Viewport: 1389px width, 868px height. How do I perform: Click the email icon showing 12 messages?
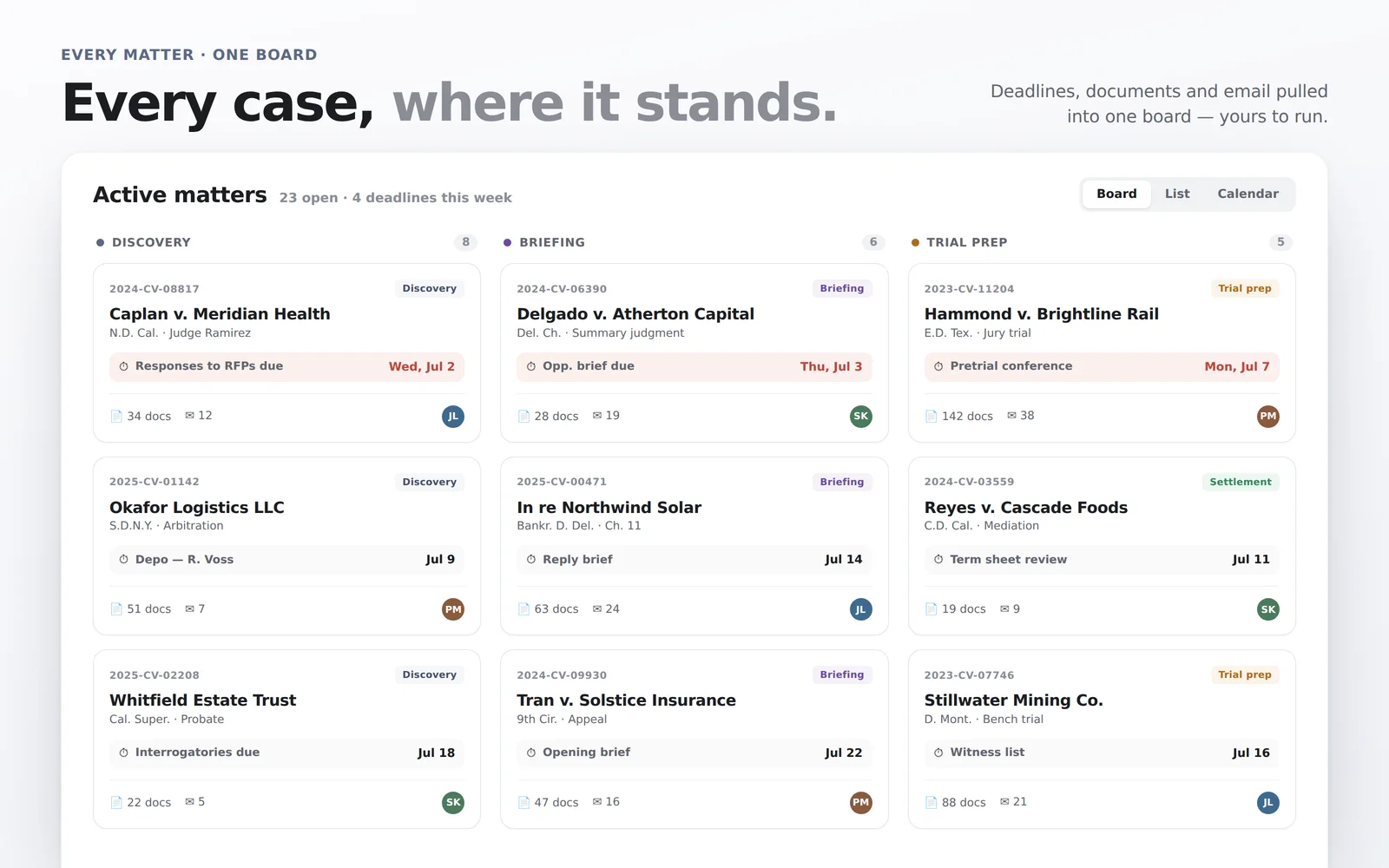pyautogui.click(x=189, y=416)
